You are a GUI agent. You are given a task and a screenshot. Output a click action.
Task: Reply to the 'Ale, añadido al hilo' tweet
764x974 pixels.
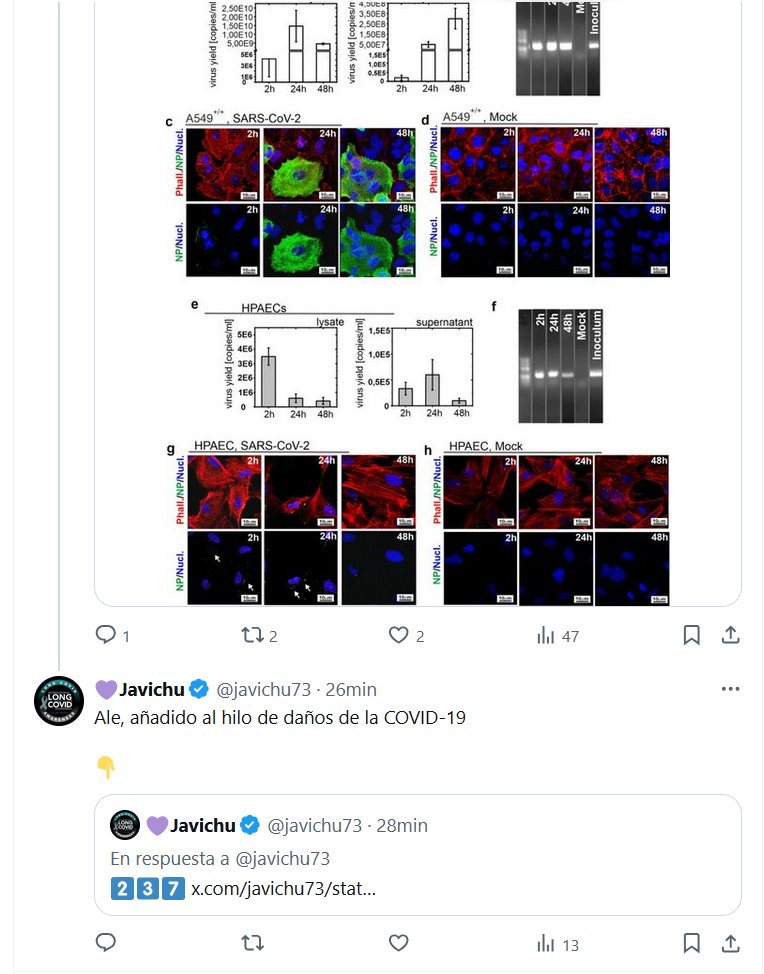coord(106,943)
